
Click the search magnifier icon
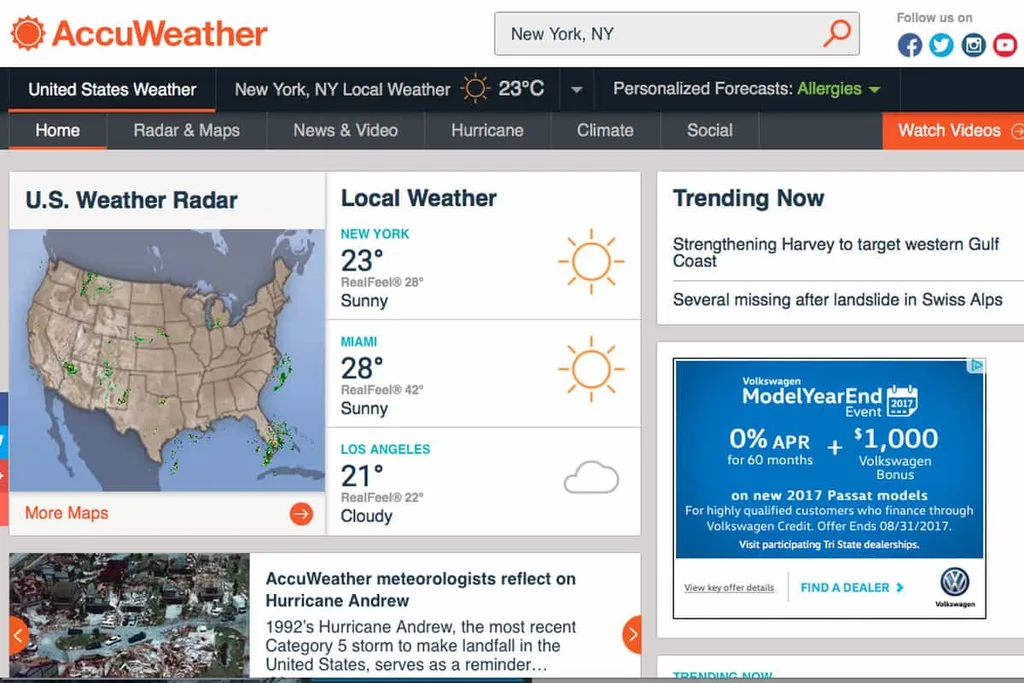[837, 33]
